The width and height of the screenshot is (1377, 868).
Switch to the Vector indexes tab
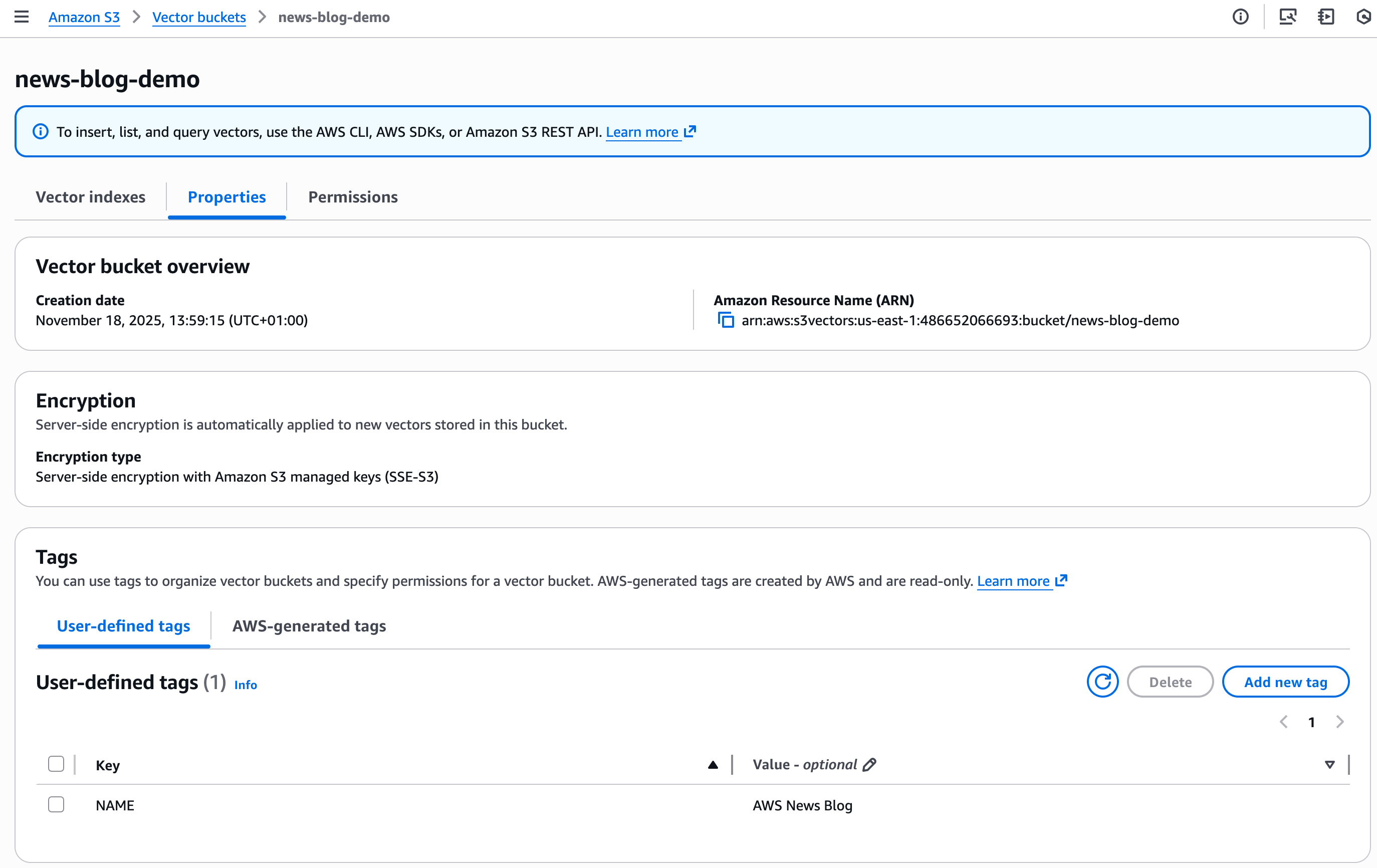(90, 196)
